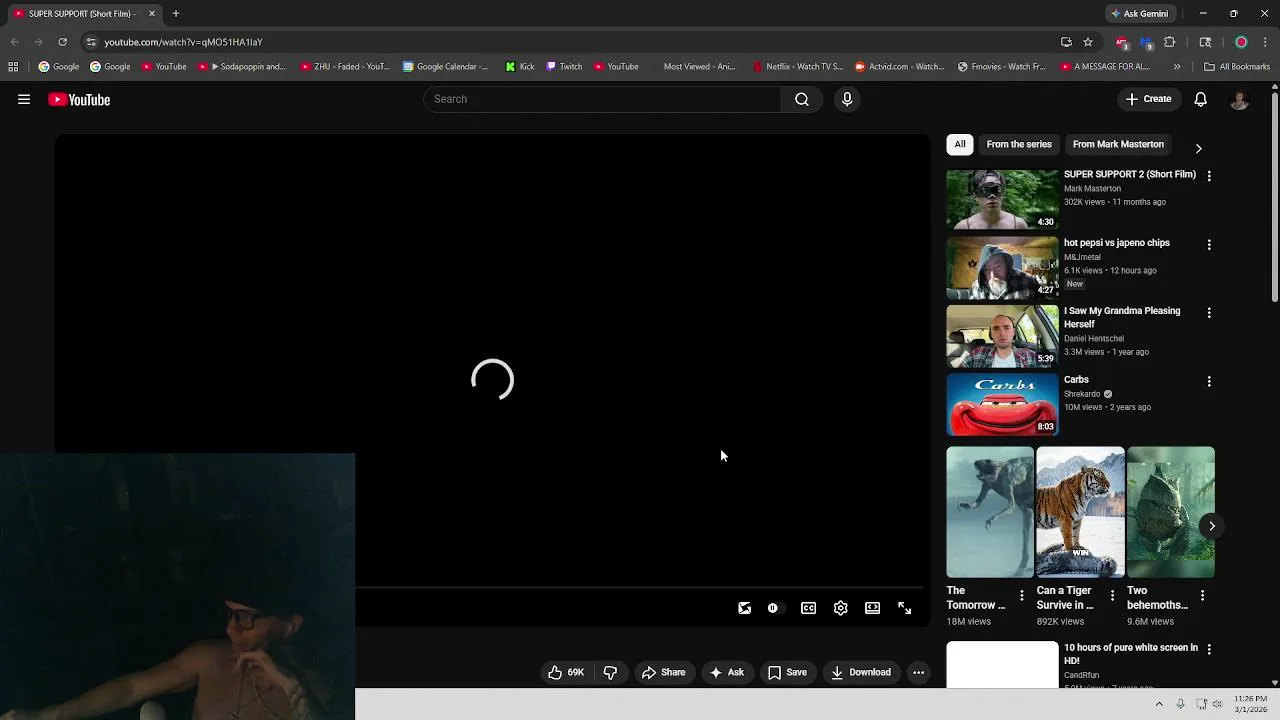Bookmark this page with the star

(x=1088, y=42)
